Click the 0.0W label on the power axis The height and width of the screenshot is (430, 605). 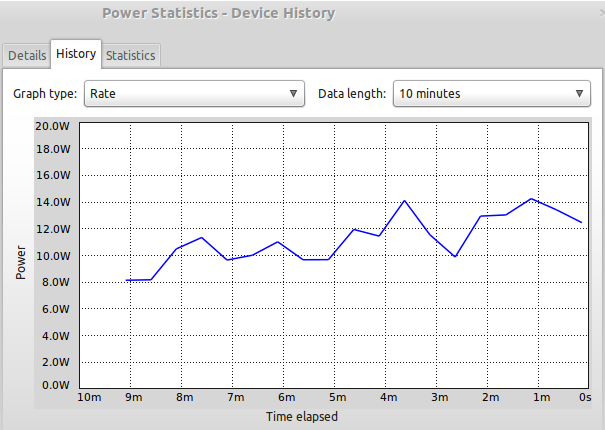tap(53, 385)
